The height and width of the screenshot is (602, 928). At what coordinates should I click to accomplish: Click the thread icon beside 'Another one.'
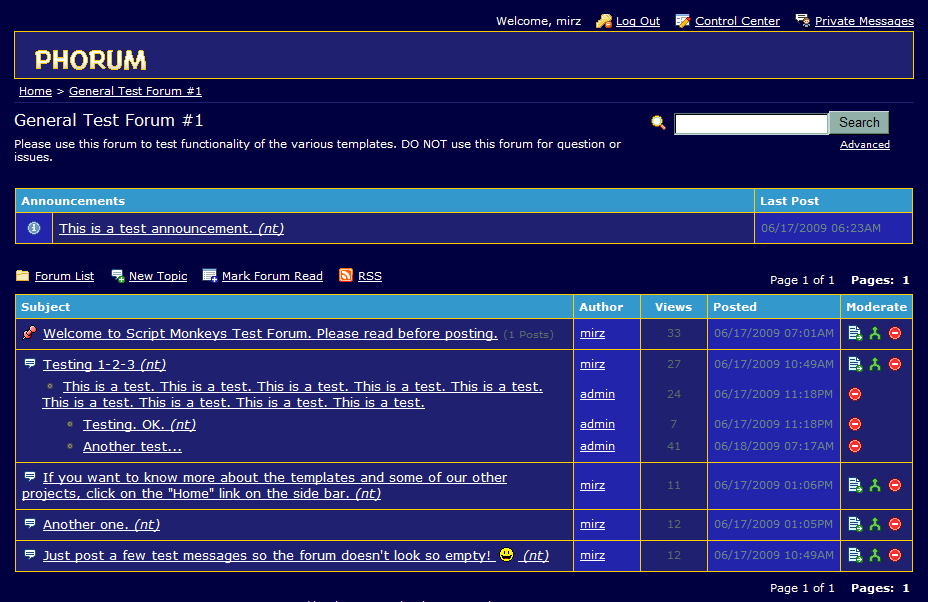click(30, 523)
